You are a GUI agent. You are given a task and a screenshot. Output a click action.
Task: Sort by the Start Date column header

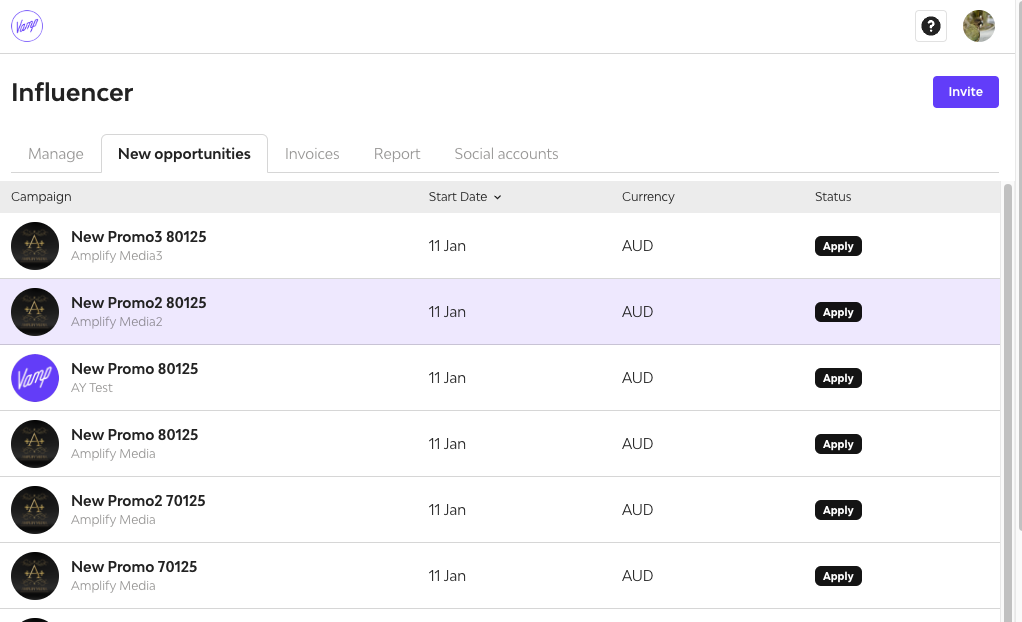[465, 197]
